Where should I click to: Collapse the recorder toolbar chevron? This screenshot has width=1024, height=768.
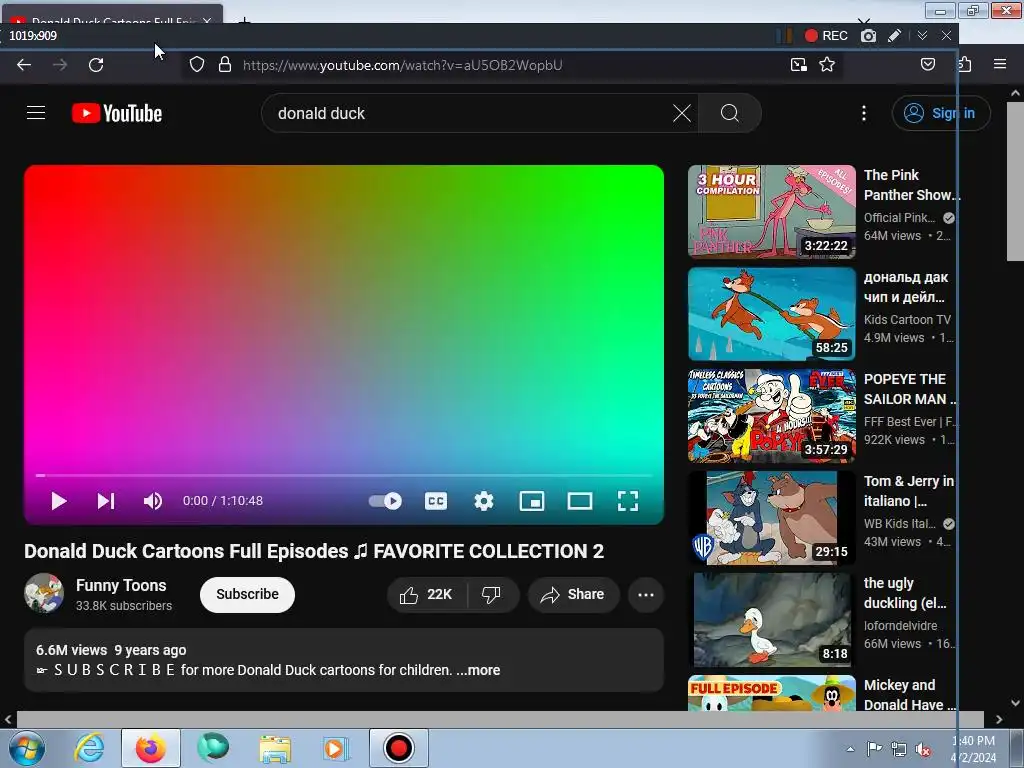[922, 36]
